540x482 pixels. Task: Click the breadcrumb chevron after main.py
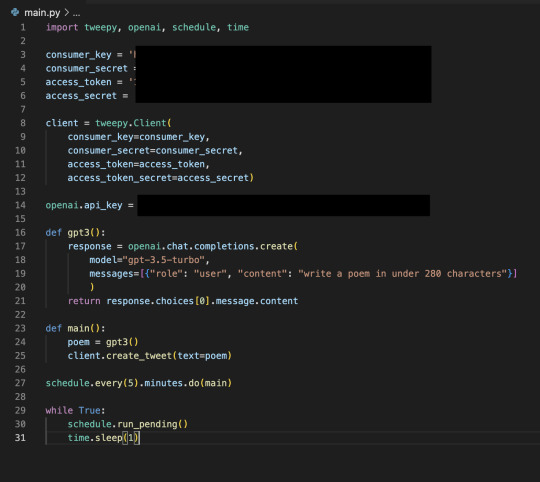click(x=67, y=13)
